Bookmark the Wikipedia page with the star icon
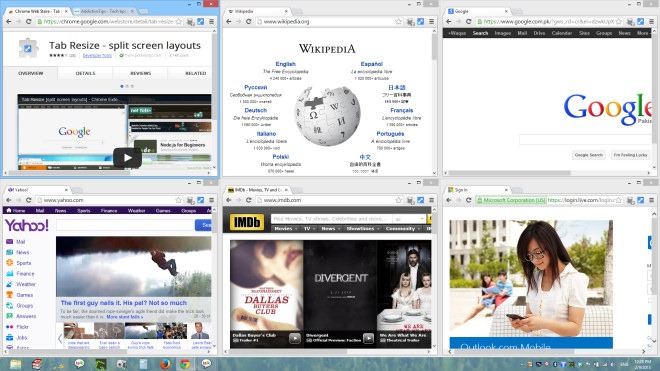This screenshot has width=660, height=371. coord(398,21)
